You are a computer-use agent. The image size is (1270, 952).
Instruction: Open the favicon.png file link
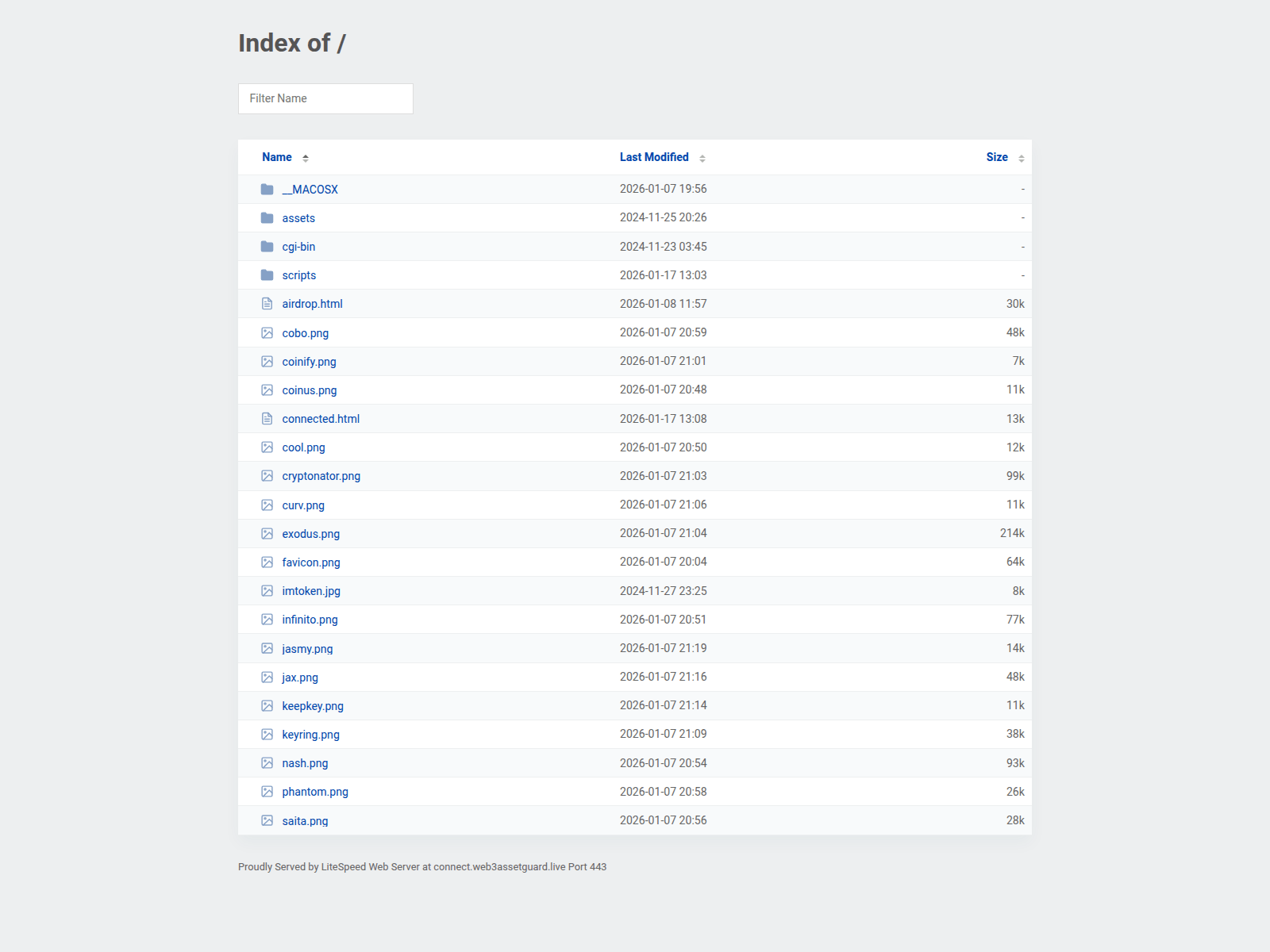click(311, 562)
